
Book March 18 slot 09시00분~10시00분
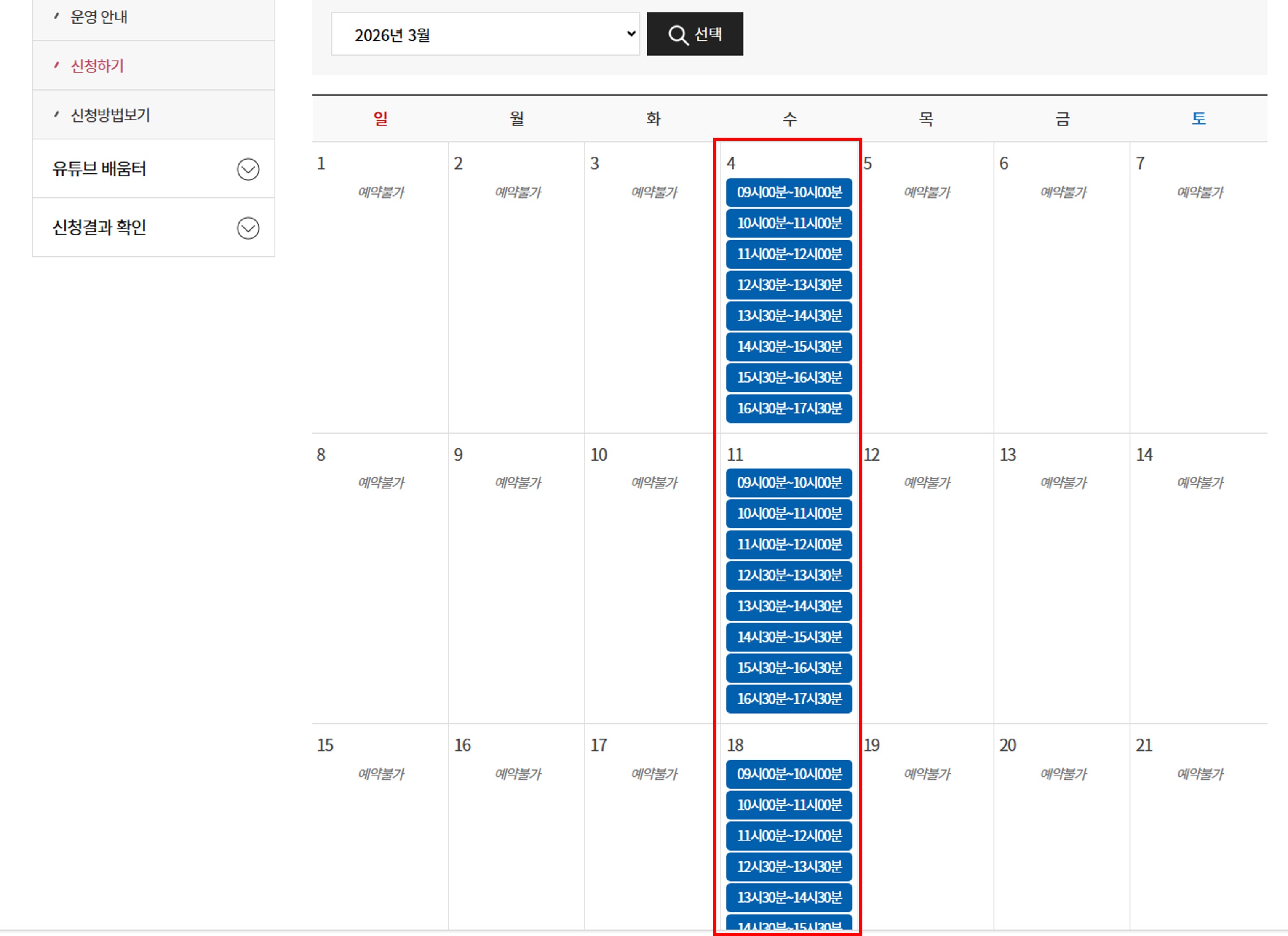(788, 773)
